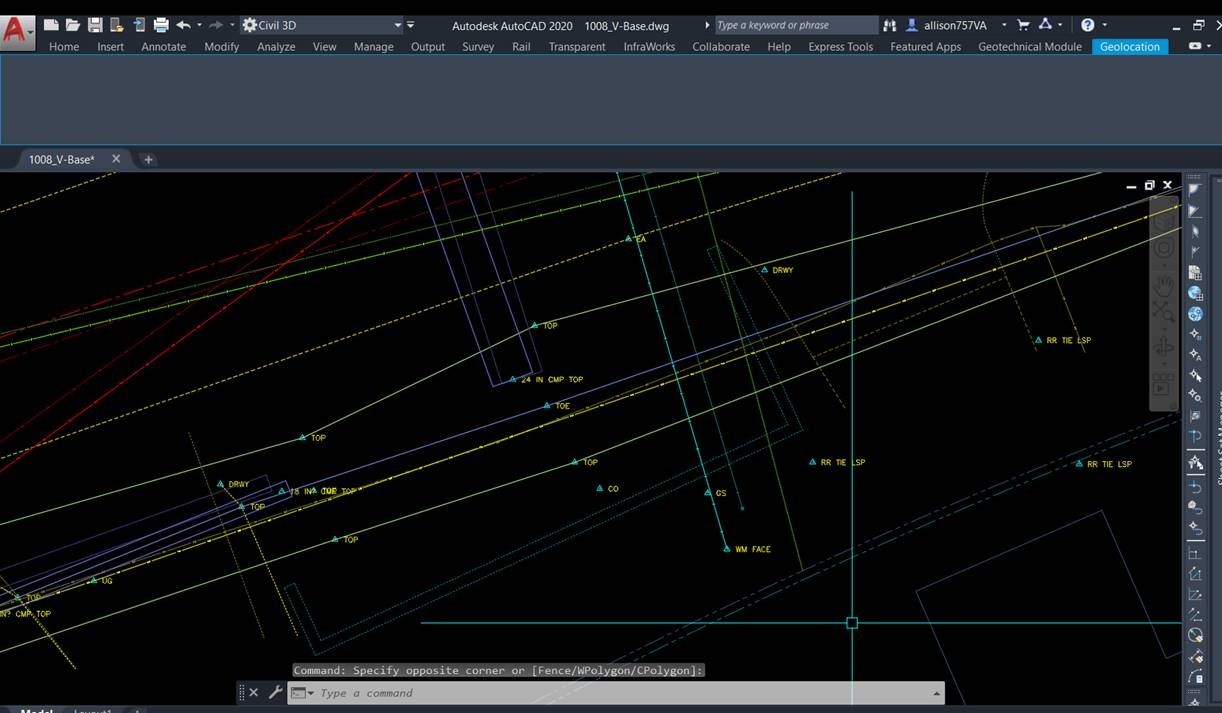Select the globe icon on the right toolbar
Image resolution: width=1222 pixels, height=713 pixels.
pyautogui.click(x=1195, y=292)
